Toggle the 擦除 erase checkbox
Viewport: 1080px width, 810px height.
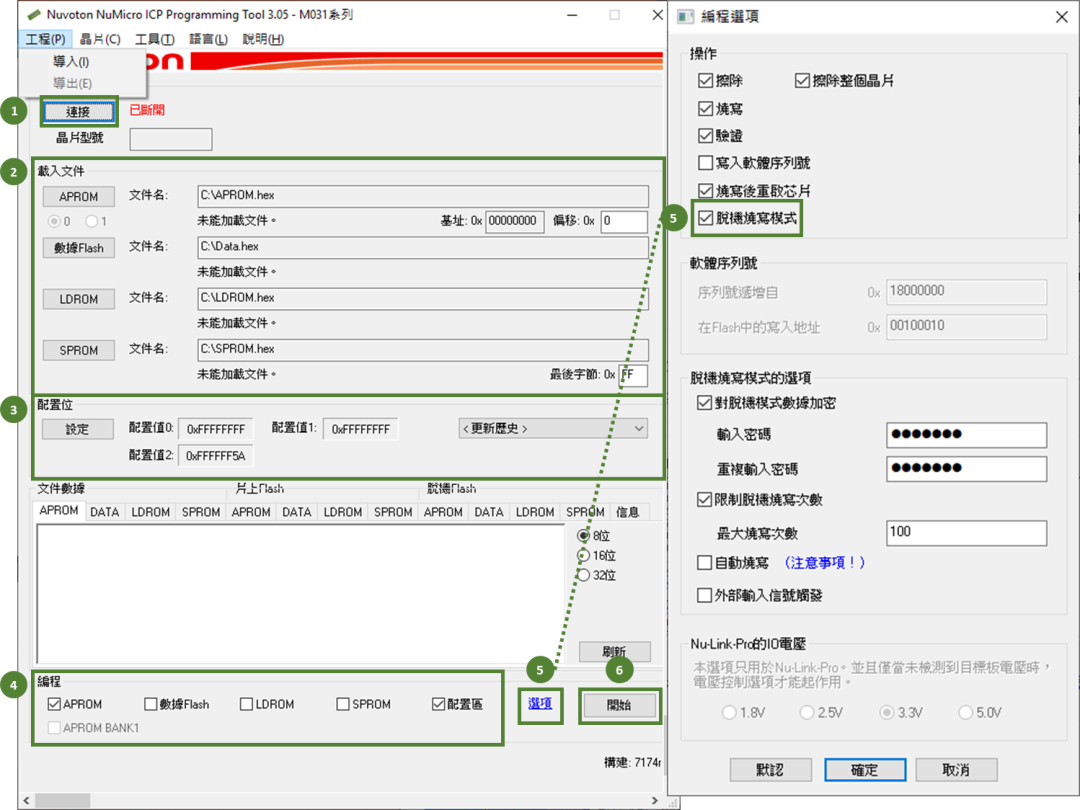click(705, 81)
